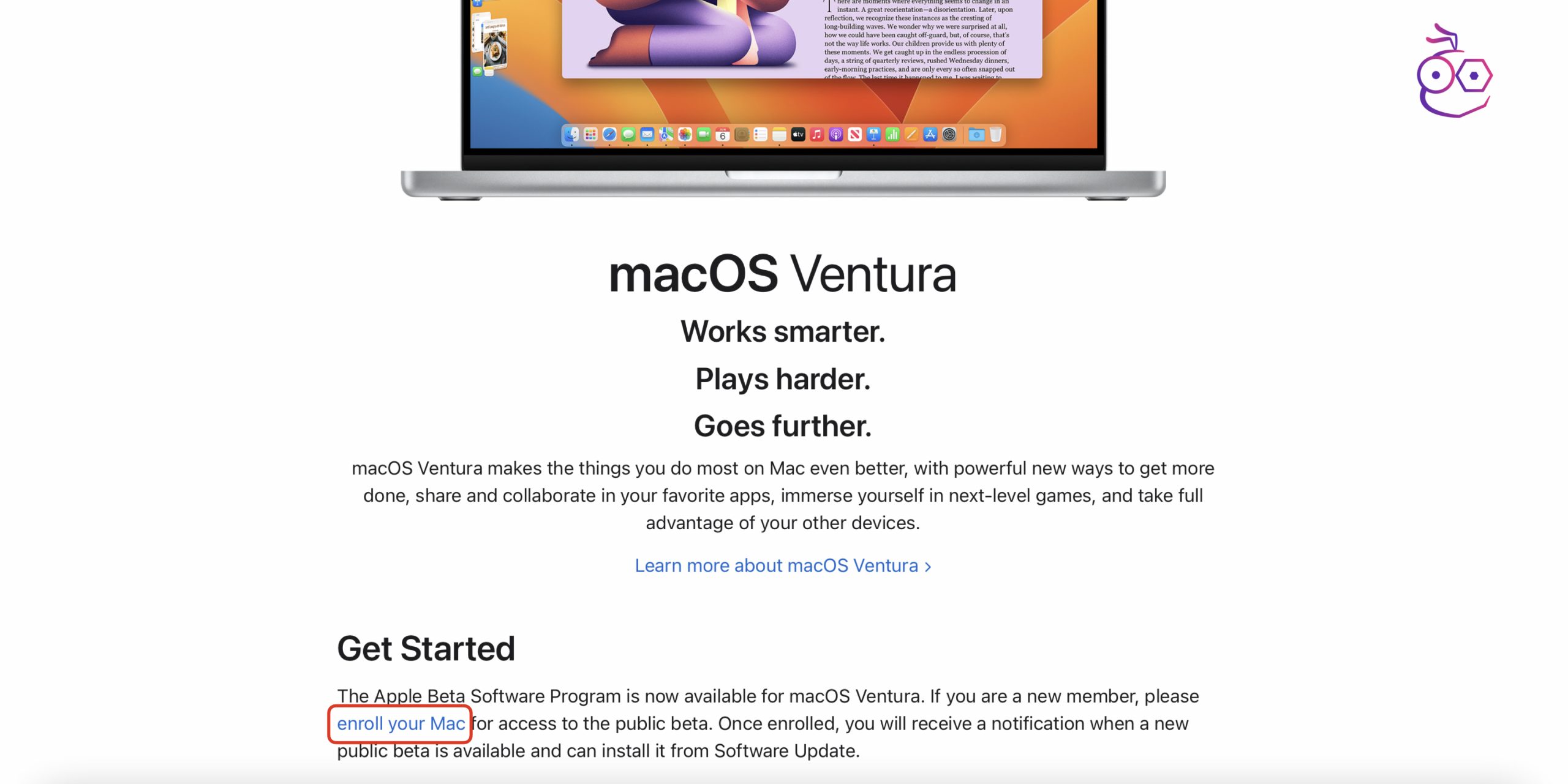Open the System Settings gear icon
1568x784 pixels.
click(x=949, y=134)
